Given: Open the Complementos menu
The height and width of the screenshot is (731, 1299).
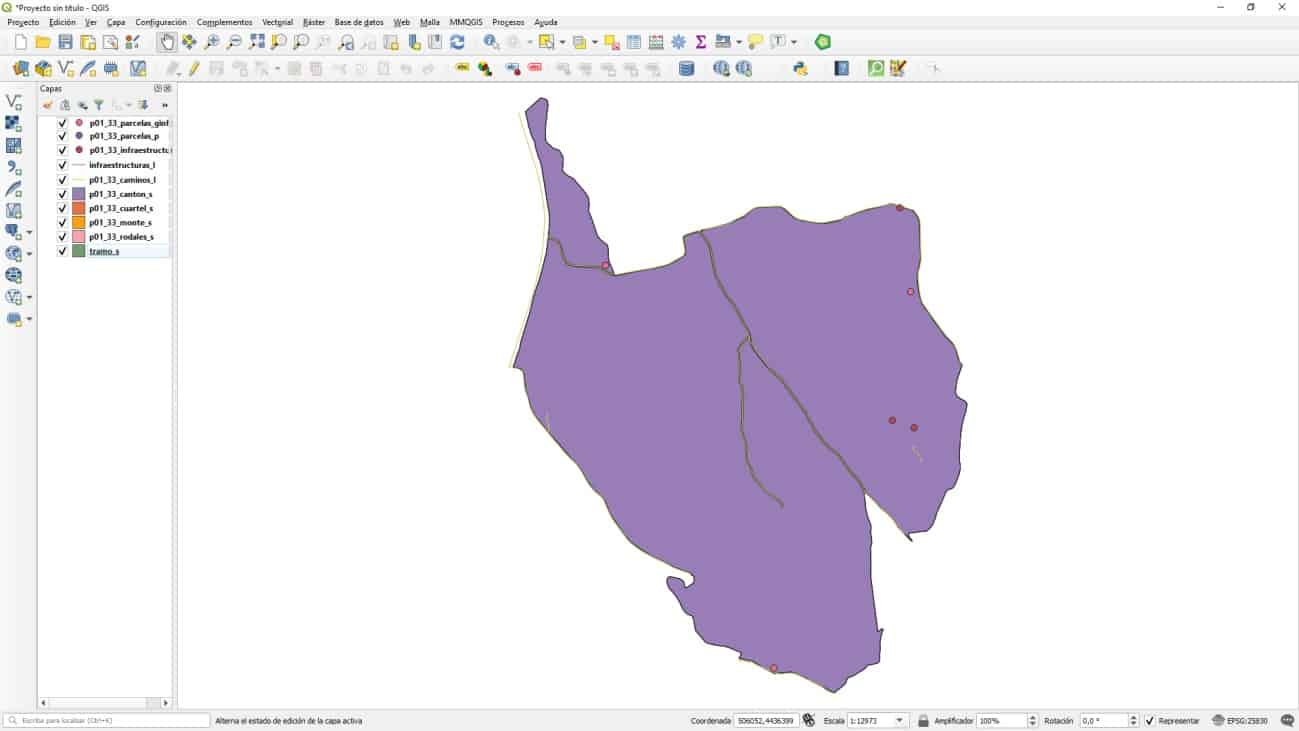Looking at the screenshot, I should [x=224, y=22].
